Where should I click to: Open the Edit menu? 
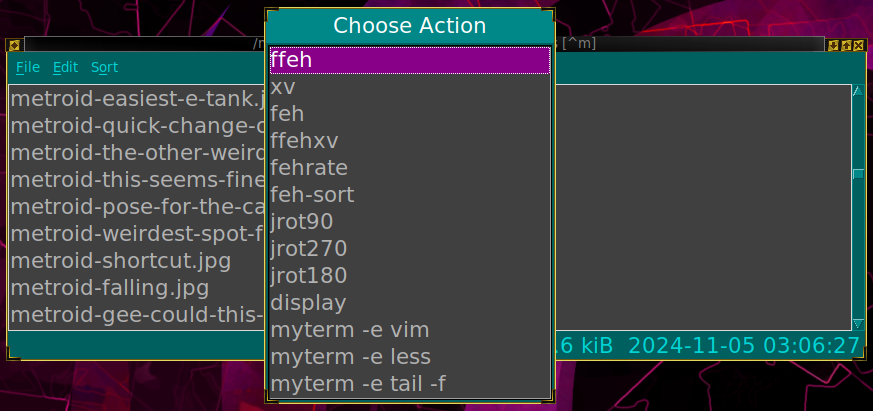(66, 68)
